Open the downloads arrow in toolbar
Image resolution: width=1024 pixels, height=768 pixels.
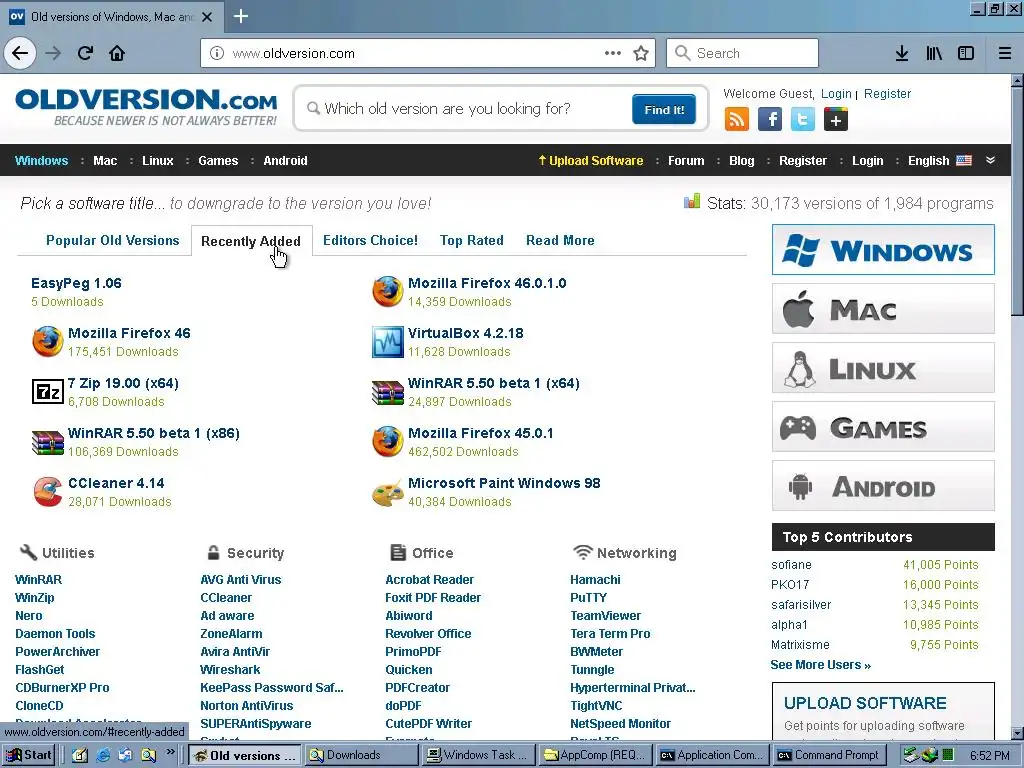[x=902, y=53]
